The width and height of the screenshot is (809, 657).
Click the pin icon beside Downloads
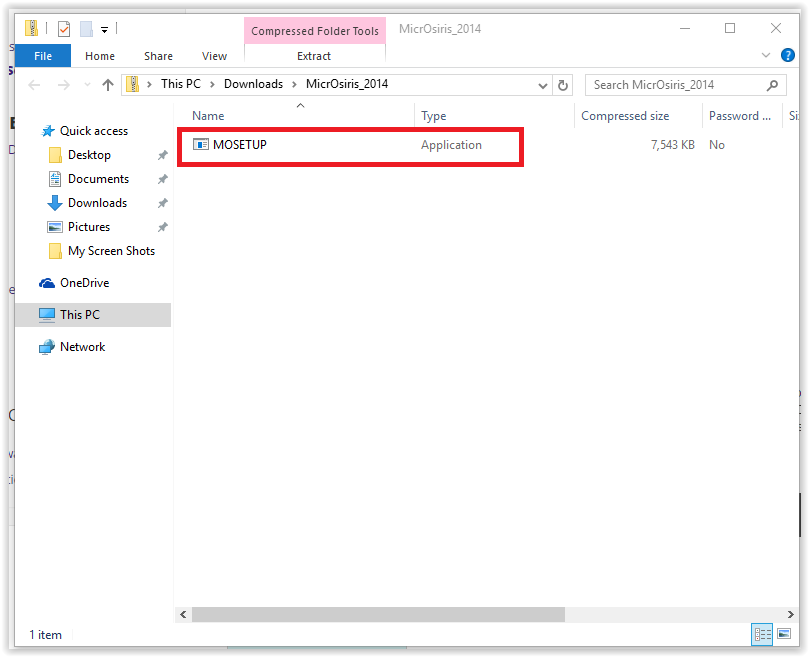click(x=163, y=203)
